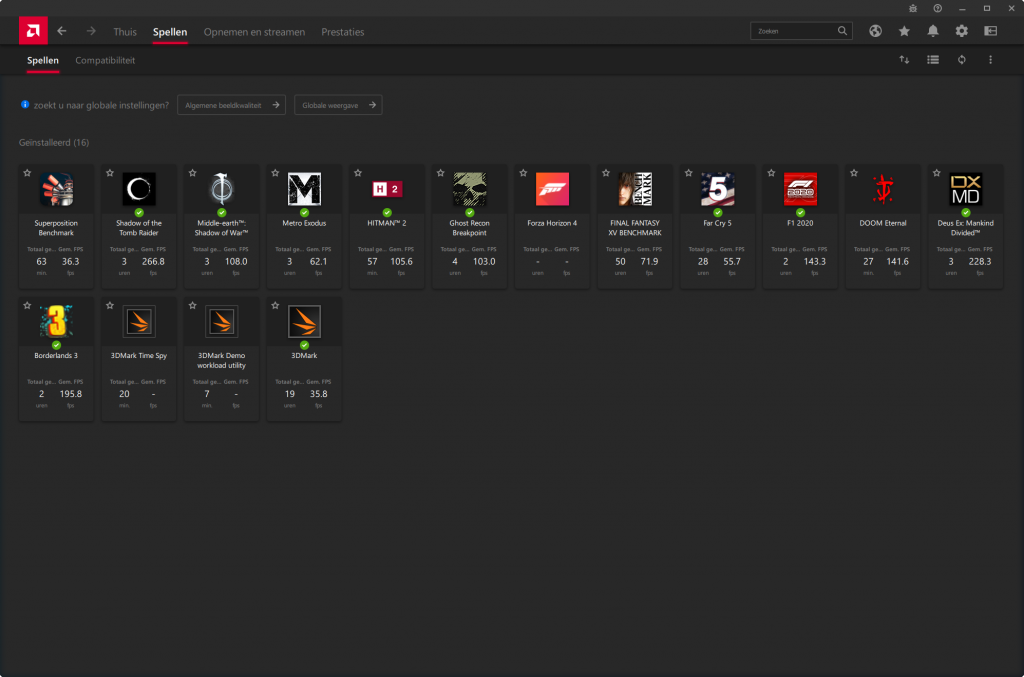Open DOOM Eternal game icon
Viewport: 1024px width, 677px height.
pos(883,189)
